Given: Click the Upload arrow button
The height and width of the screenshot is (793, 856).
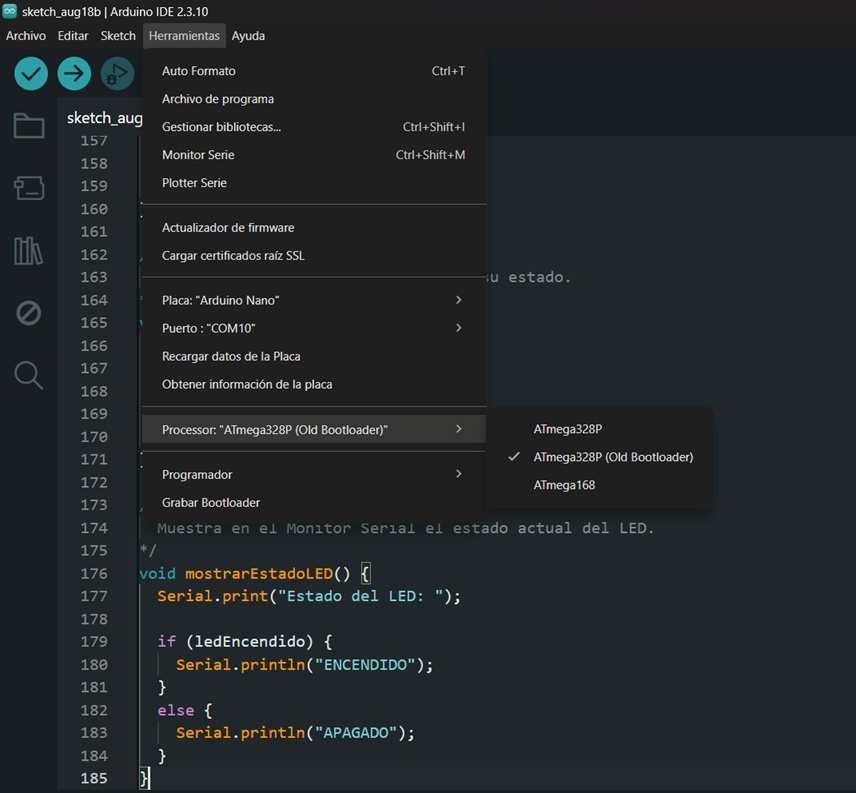Looking at the screenshot, I should pos(74,74).
